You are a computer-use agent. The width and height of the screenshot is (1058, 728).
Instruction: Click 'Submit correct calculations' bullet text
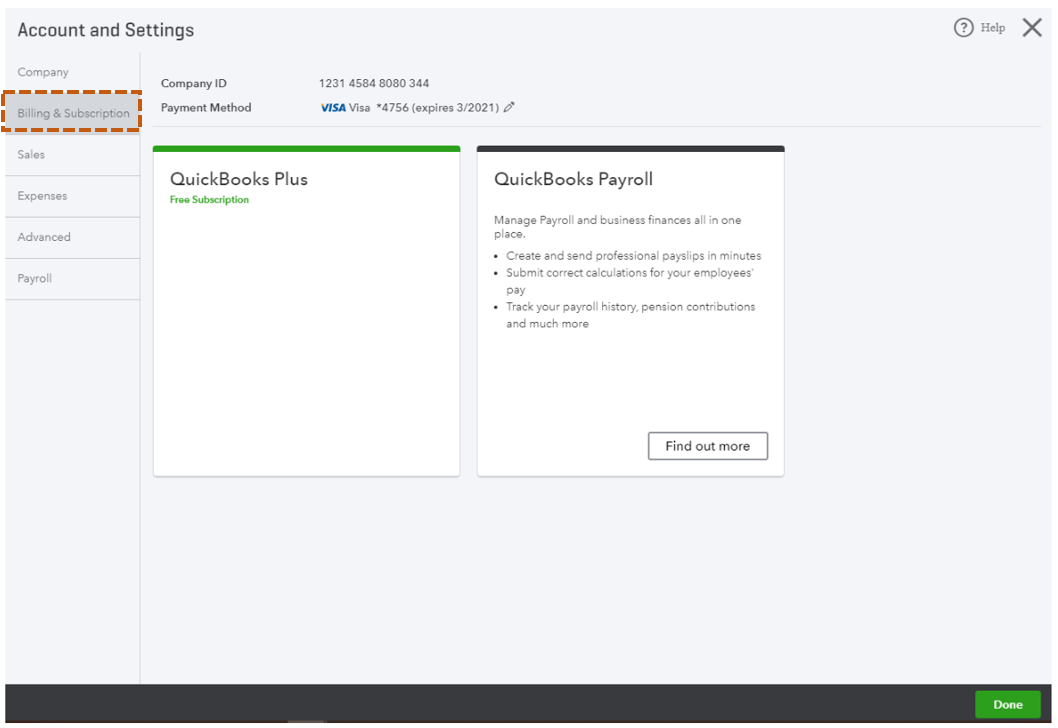coord(630,281)
